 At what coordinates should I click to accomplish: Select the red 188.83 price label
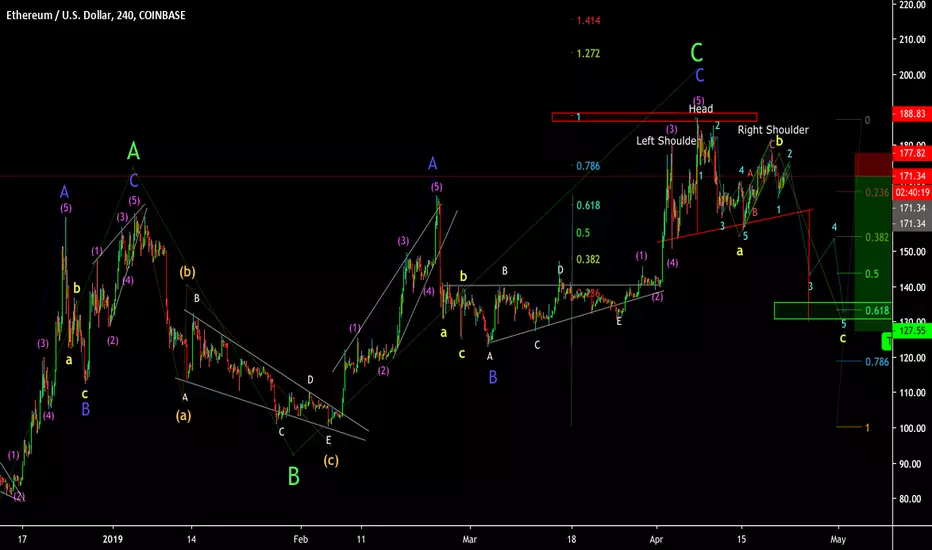[x=912, y=114]
